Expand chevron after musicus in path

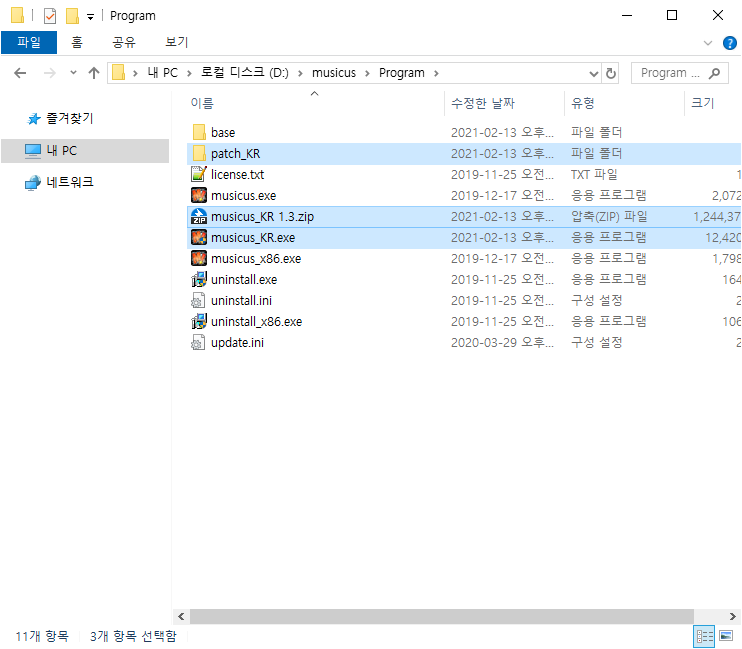tap(367, 73)
